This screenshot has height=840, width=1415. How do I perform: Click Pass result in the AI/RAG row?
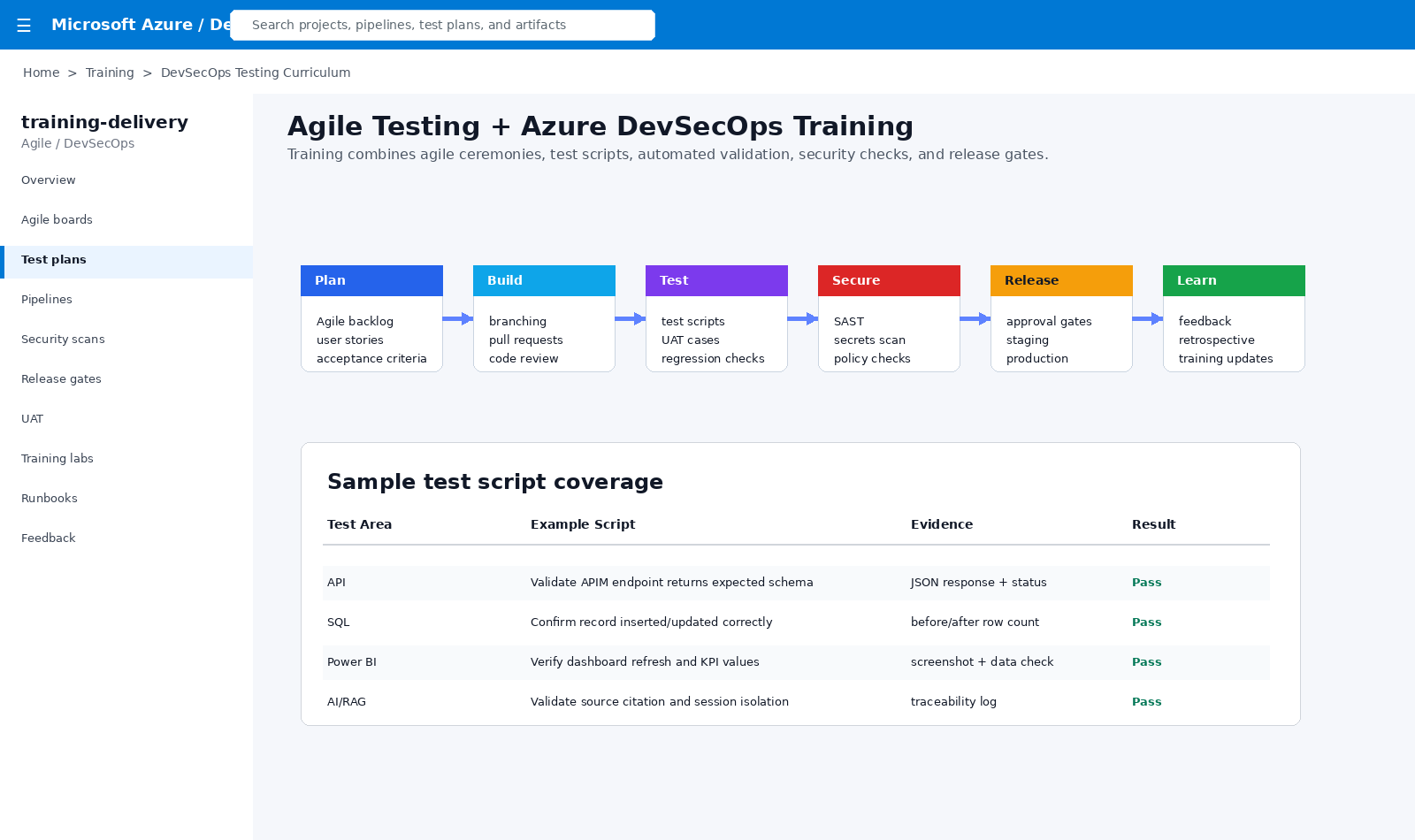[x=1146, y=702]
